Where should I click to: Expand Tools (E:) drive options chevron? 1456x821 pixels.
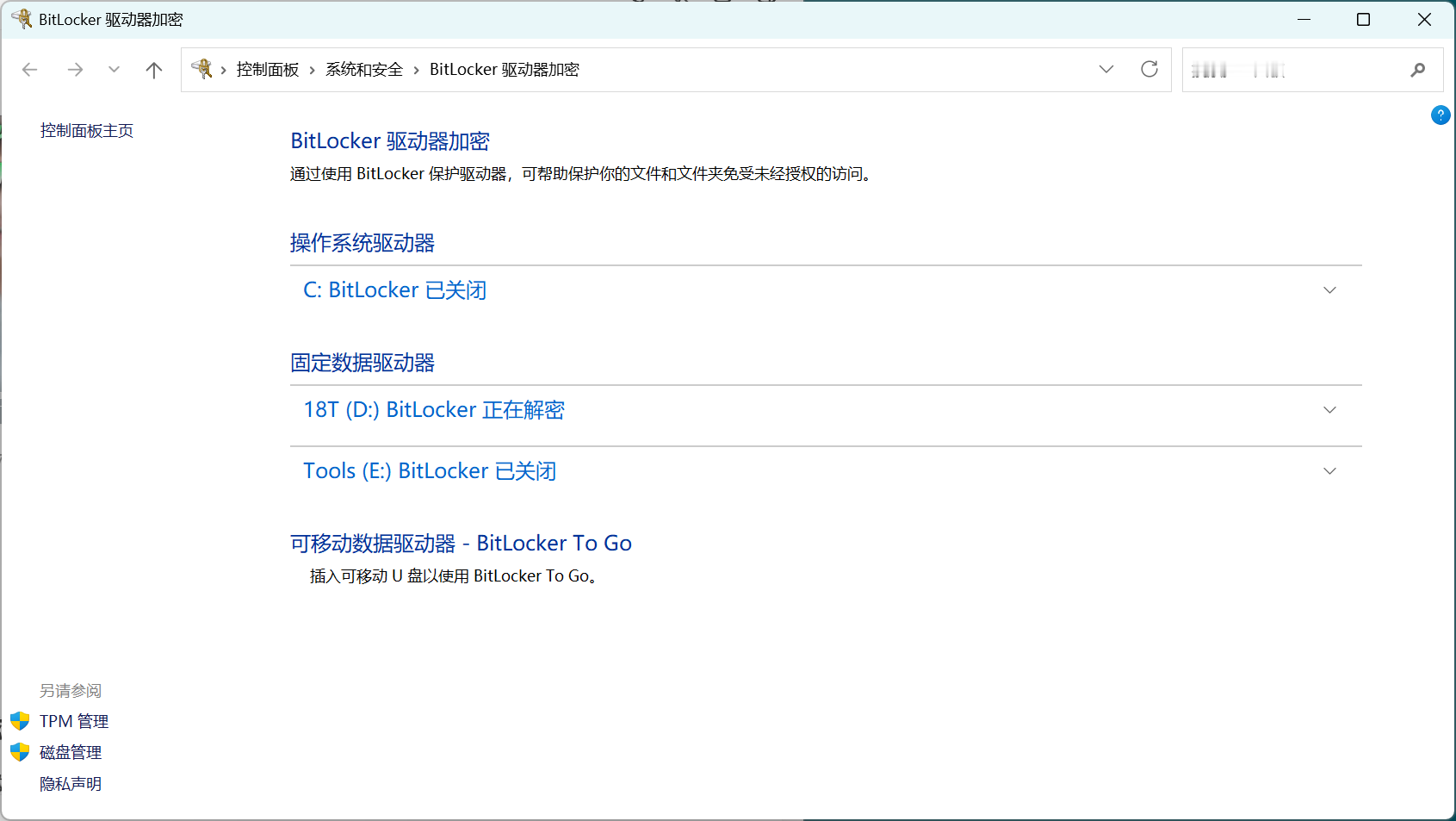pos(1329,471)
